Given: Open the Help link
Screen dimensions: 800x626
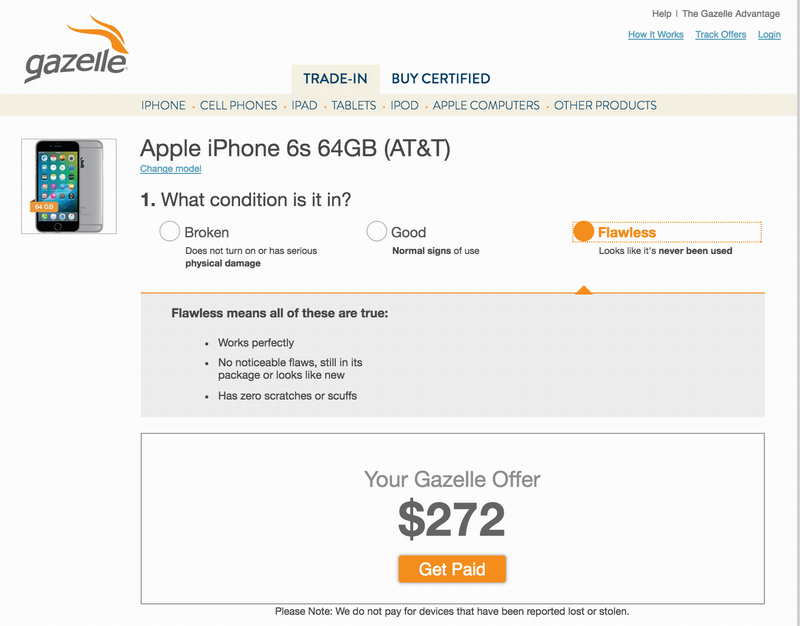Looking at the screenshot, I should tap(662, 13).
